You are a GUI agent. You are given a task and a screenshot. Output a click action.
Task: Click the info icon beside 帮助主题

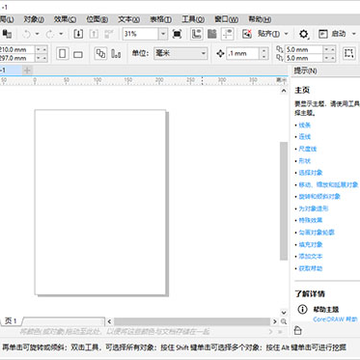tap(302, 309)
